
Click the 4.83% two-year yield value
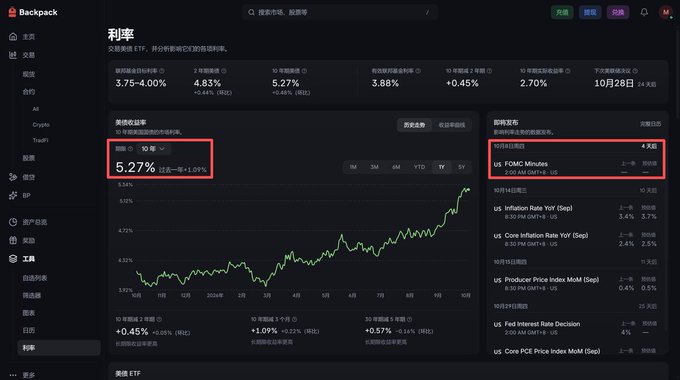(x=207, y=83)
